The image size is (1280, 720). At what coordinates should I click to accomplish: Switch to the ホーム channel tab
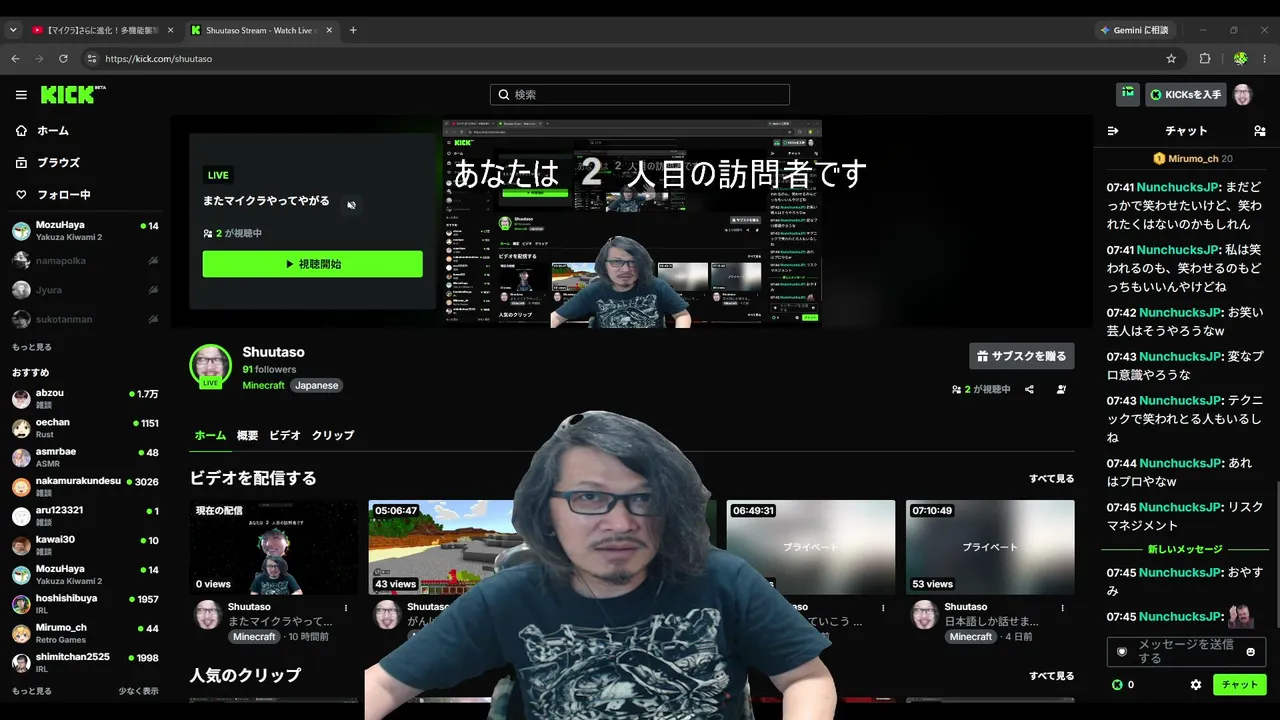coord(210,436)
